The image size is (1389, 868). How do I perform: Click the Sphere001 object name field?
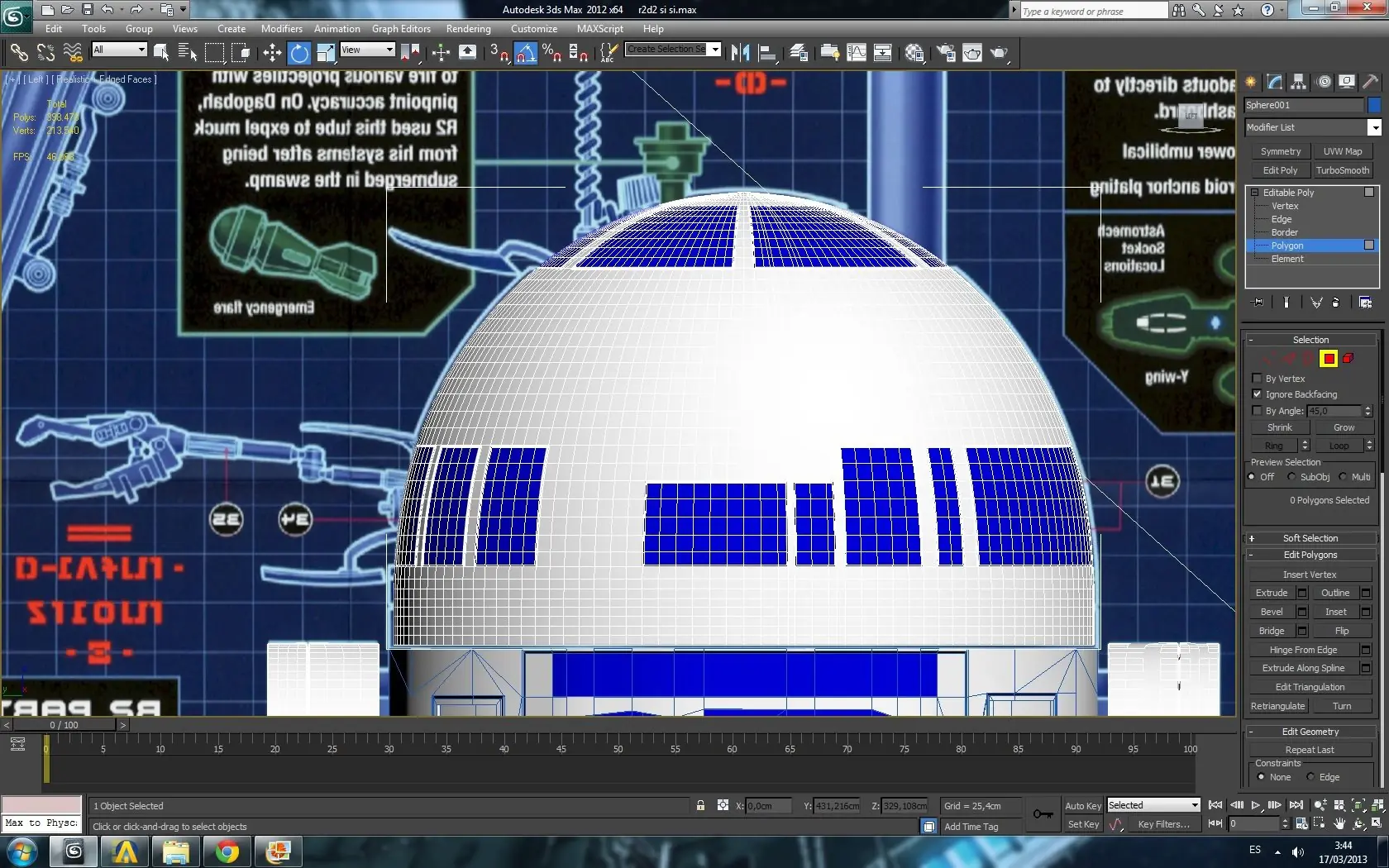(x=1304, y=105)
